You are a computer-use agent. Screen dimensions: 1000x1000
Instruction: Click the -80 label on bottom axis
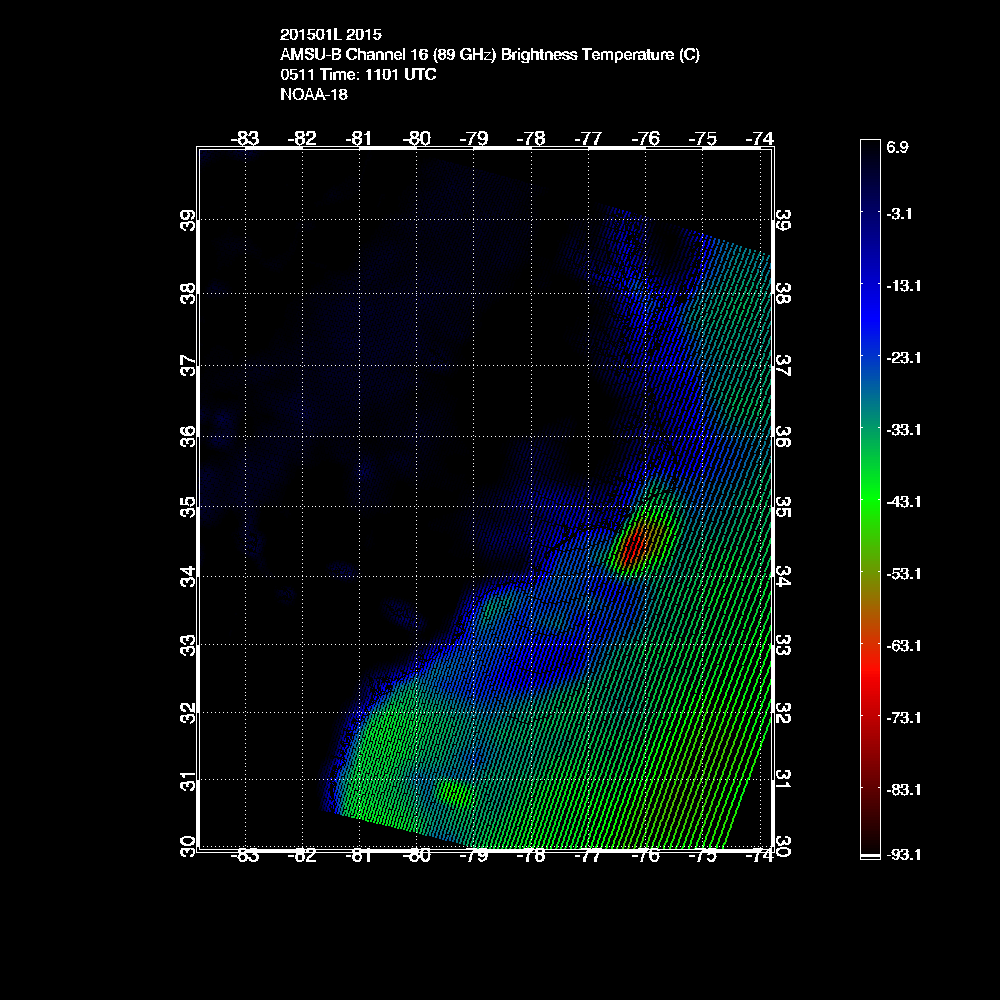coord(417,856)
